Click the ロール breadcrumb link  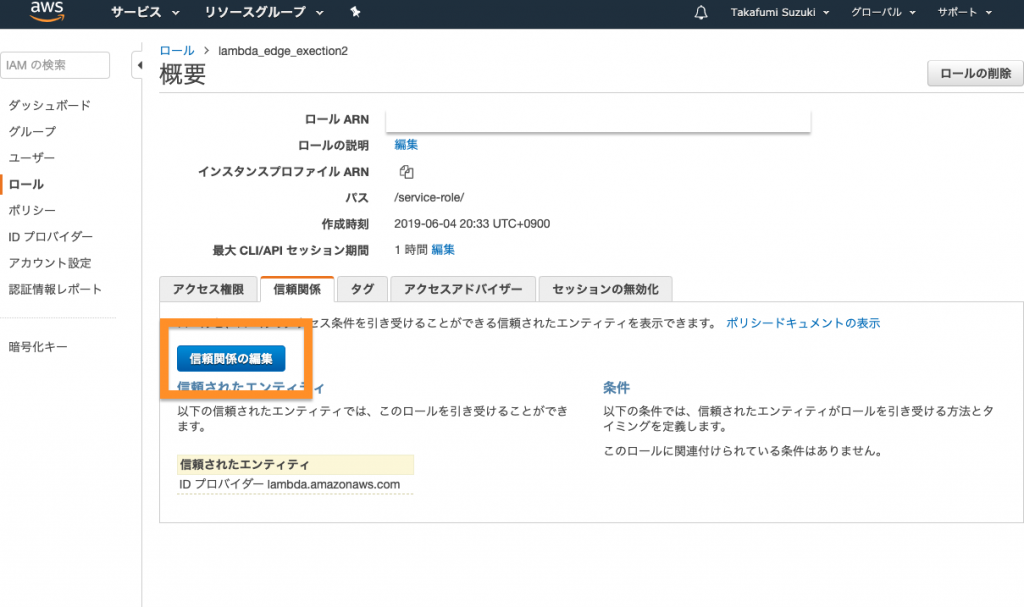point(177,51)
